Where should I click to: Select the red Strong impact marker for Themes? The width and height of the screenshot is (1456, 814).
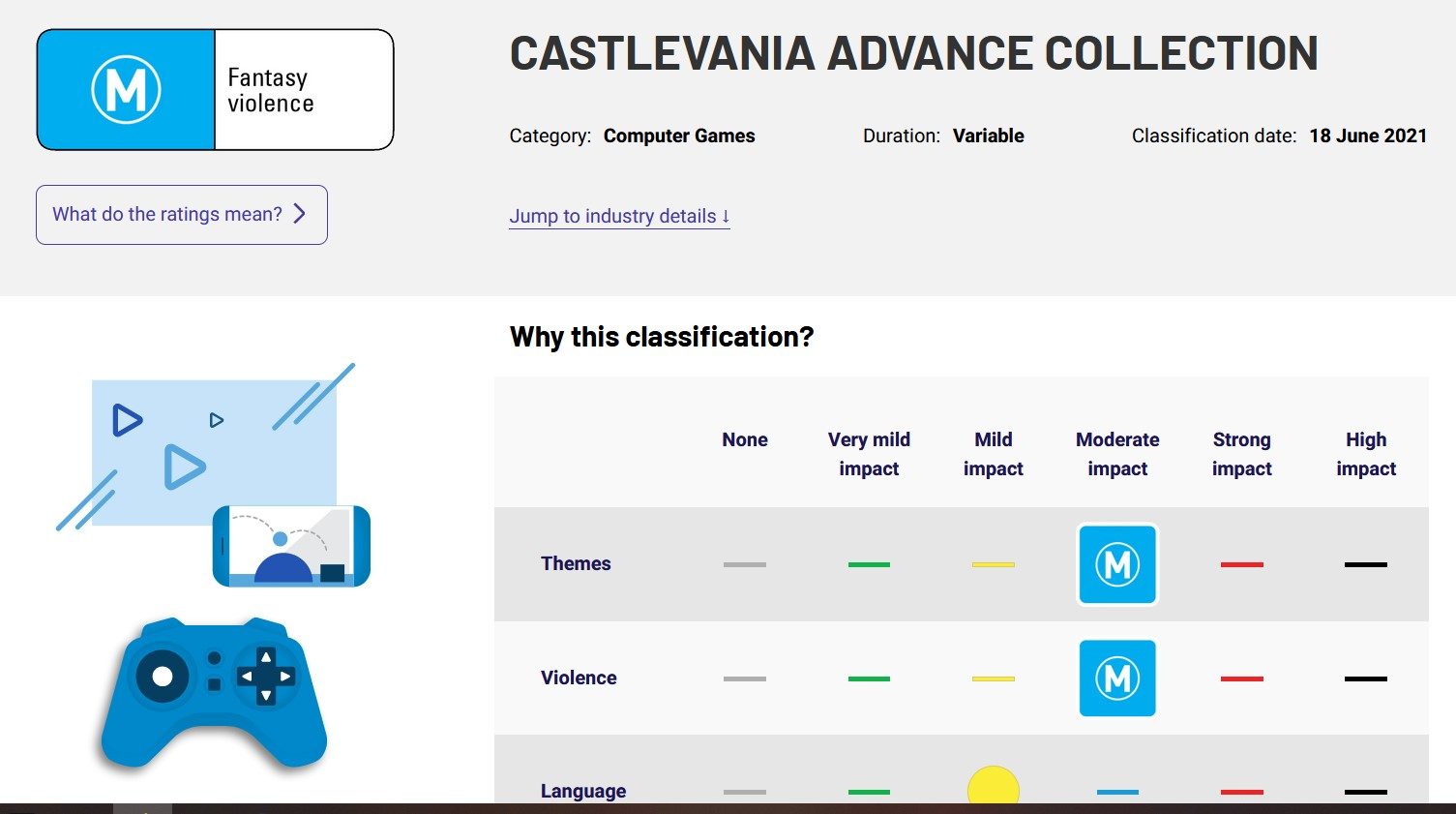[x=1241, y=564]
